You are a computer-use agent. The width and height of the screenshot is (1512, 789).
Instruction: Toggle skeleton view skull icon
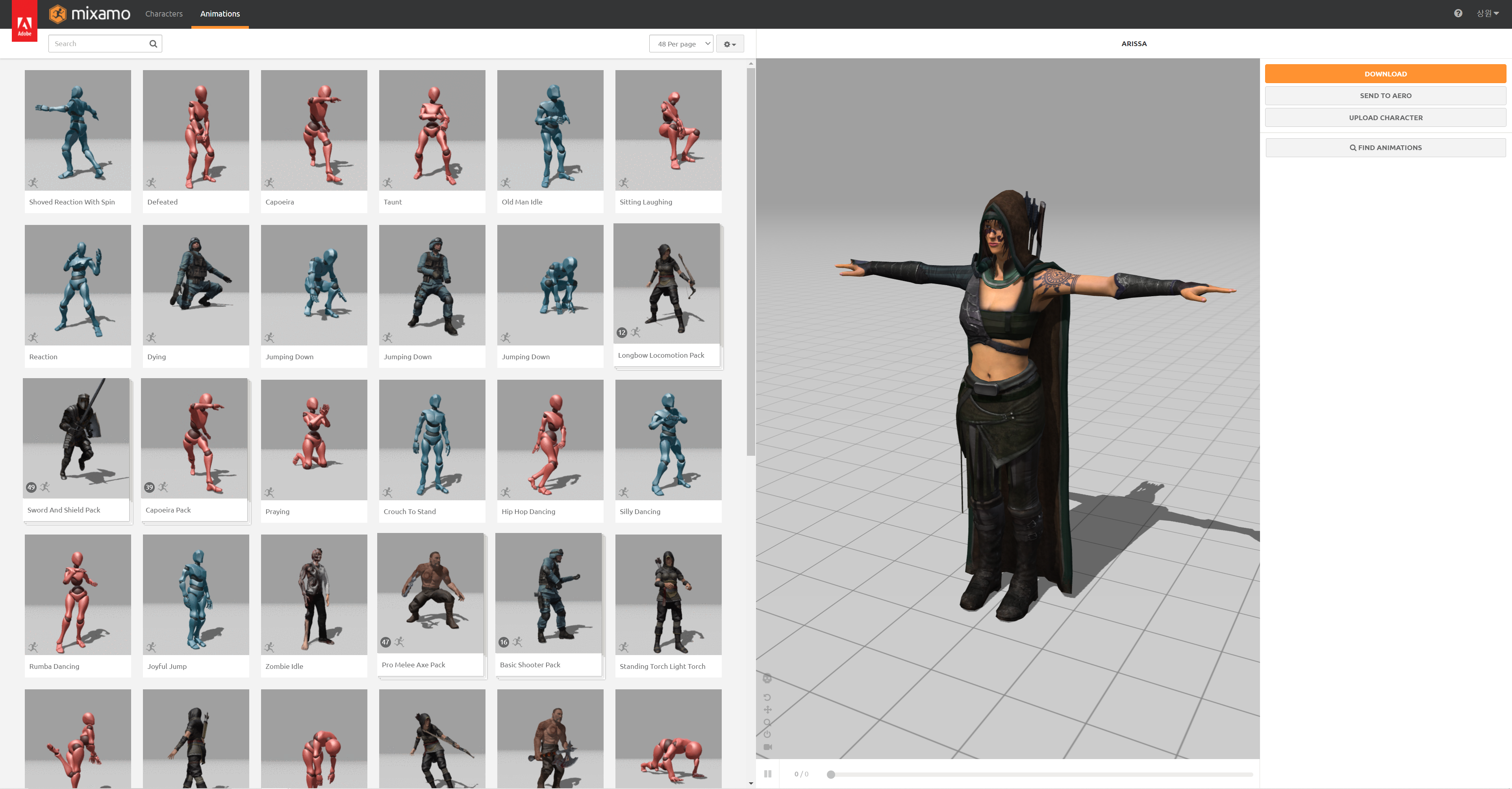(767, 679)
